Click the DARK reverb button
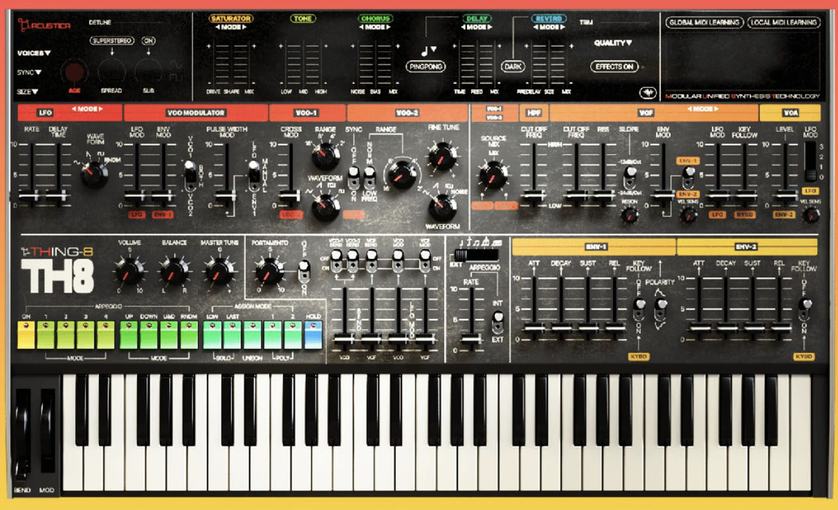 (x=513, y=67)
